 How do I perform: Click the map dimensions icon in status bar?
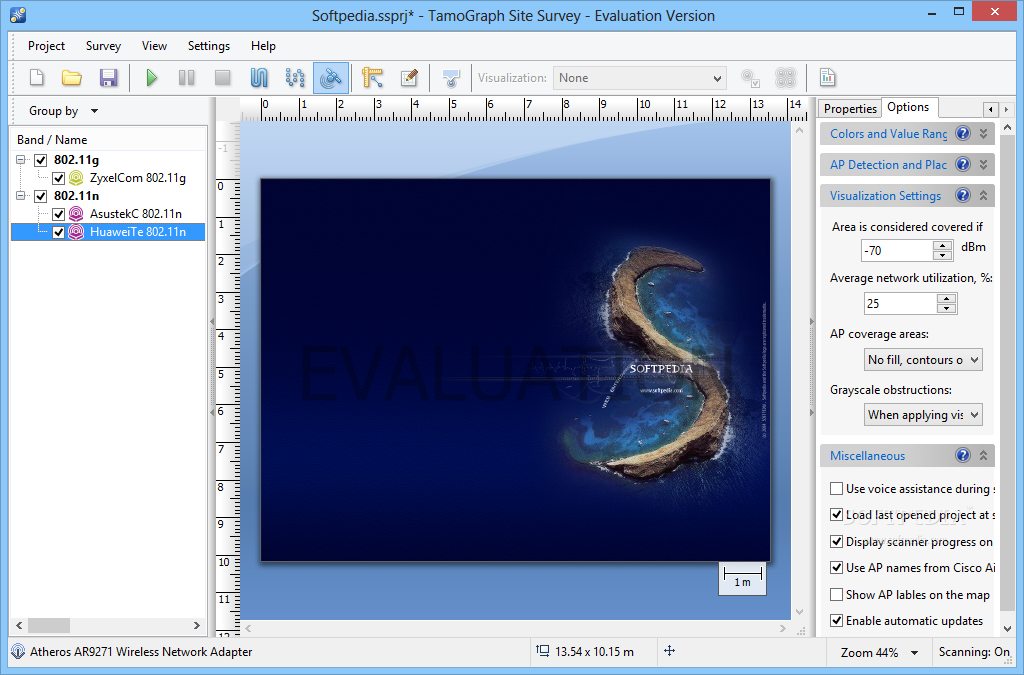(x=543, y=651)
